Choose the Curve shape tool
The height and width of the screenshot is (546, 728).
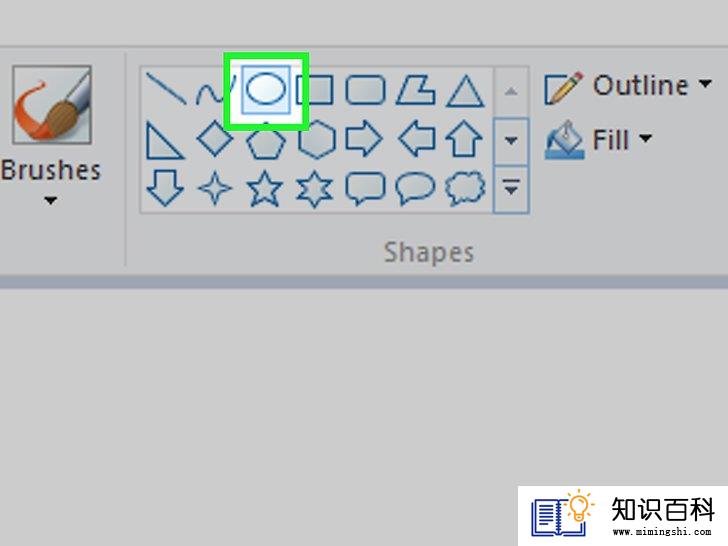pyautogui.click(x=214, y=90)
